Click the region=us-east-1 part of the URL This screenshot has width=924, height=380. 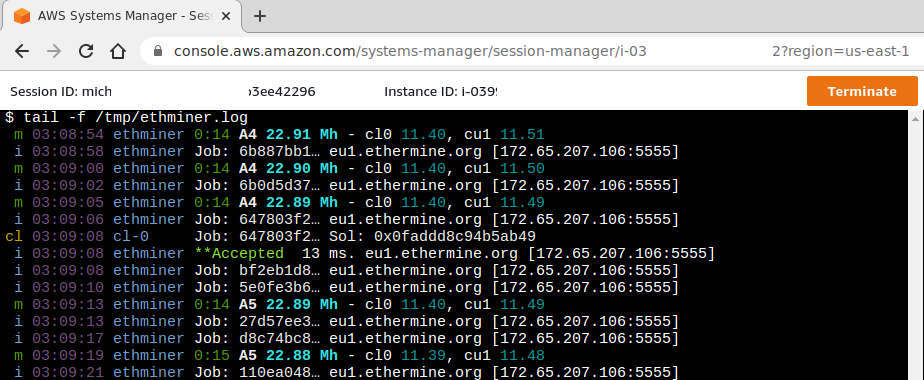[847, 51]
